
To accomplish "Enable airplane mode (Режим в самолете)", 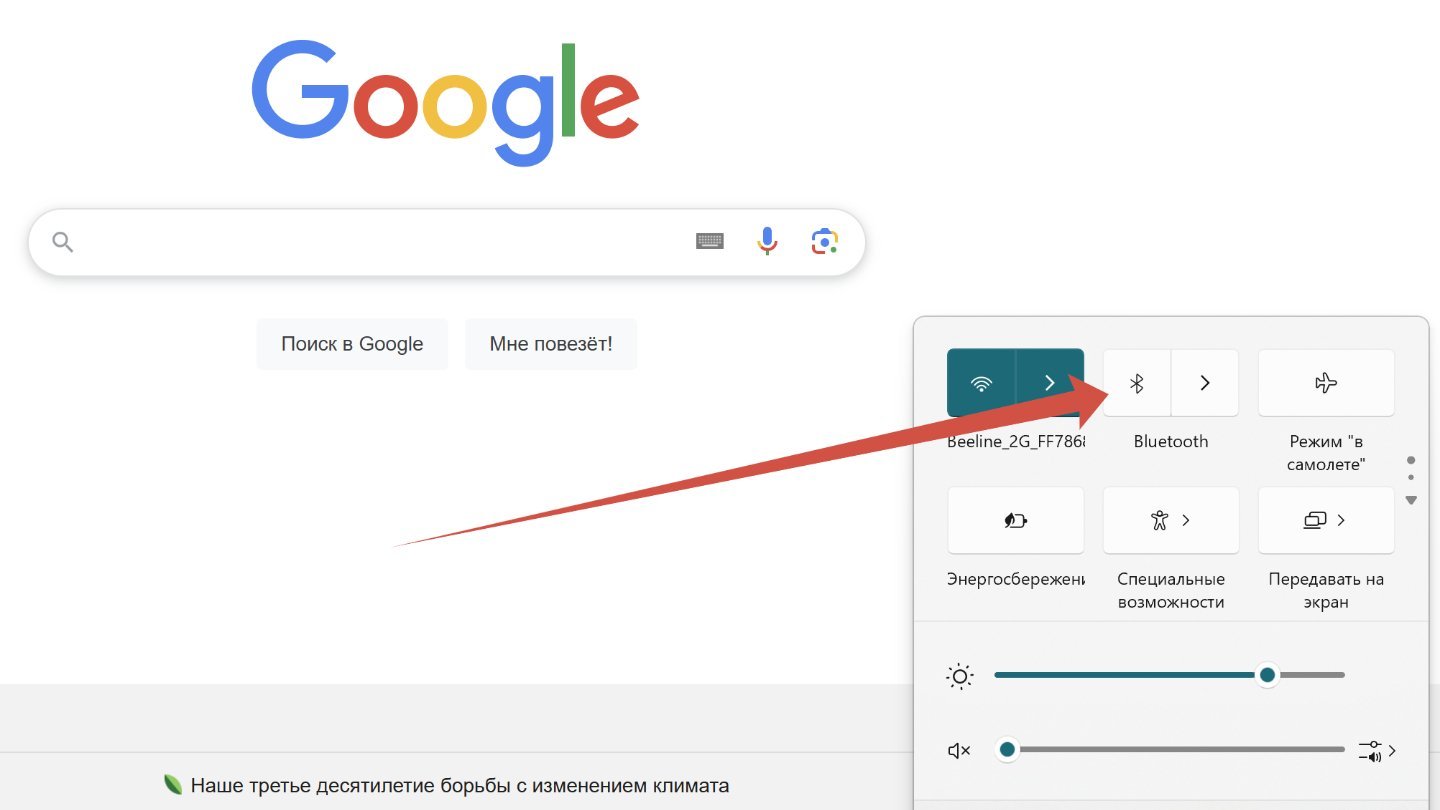I will coord(1326,383).
